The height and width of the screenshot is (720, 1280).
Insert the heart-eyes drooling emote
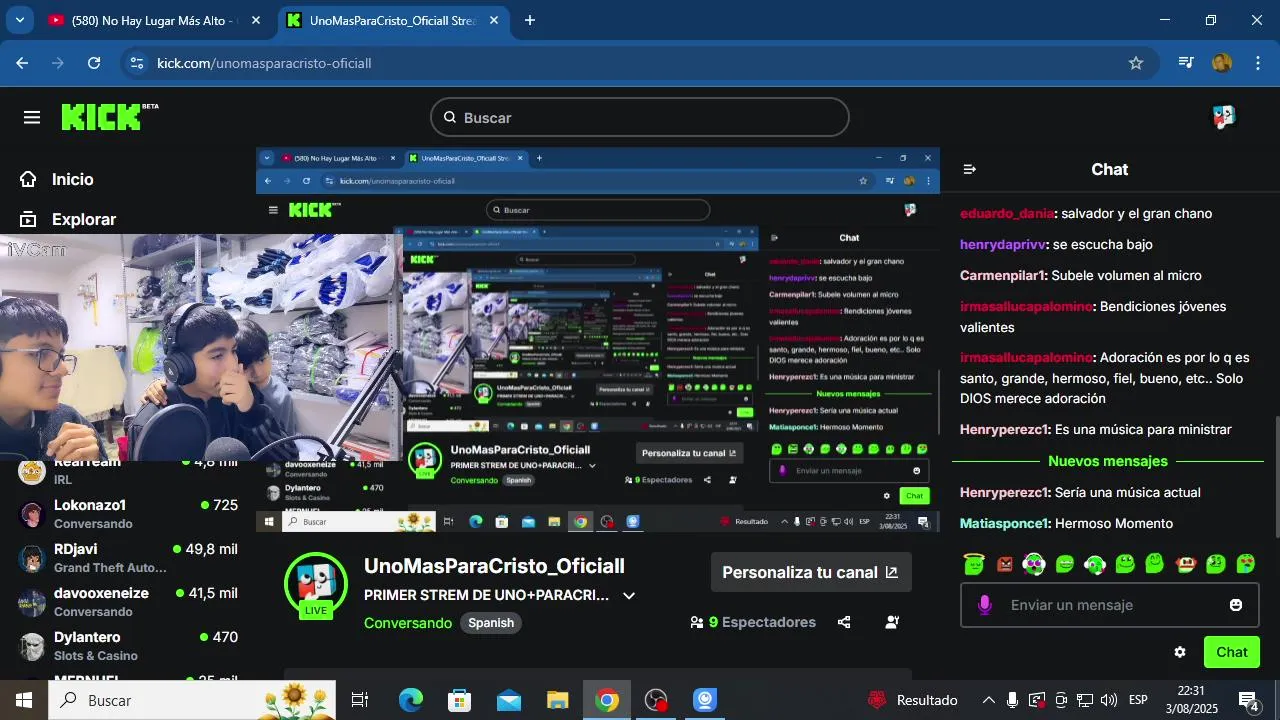click(x=1246, y=564)
